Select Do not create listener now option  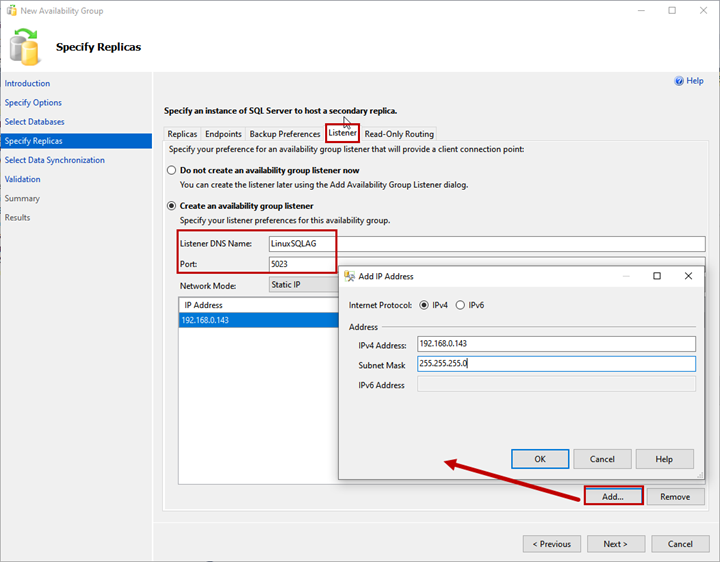click(171, 170)
